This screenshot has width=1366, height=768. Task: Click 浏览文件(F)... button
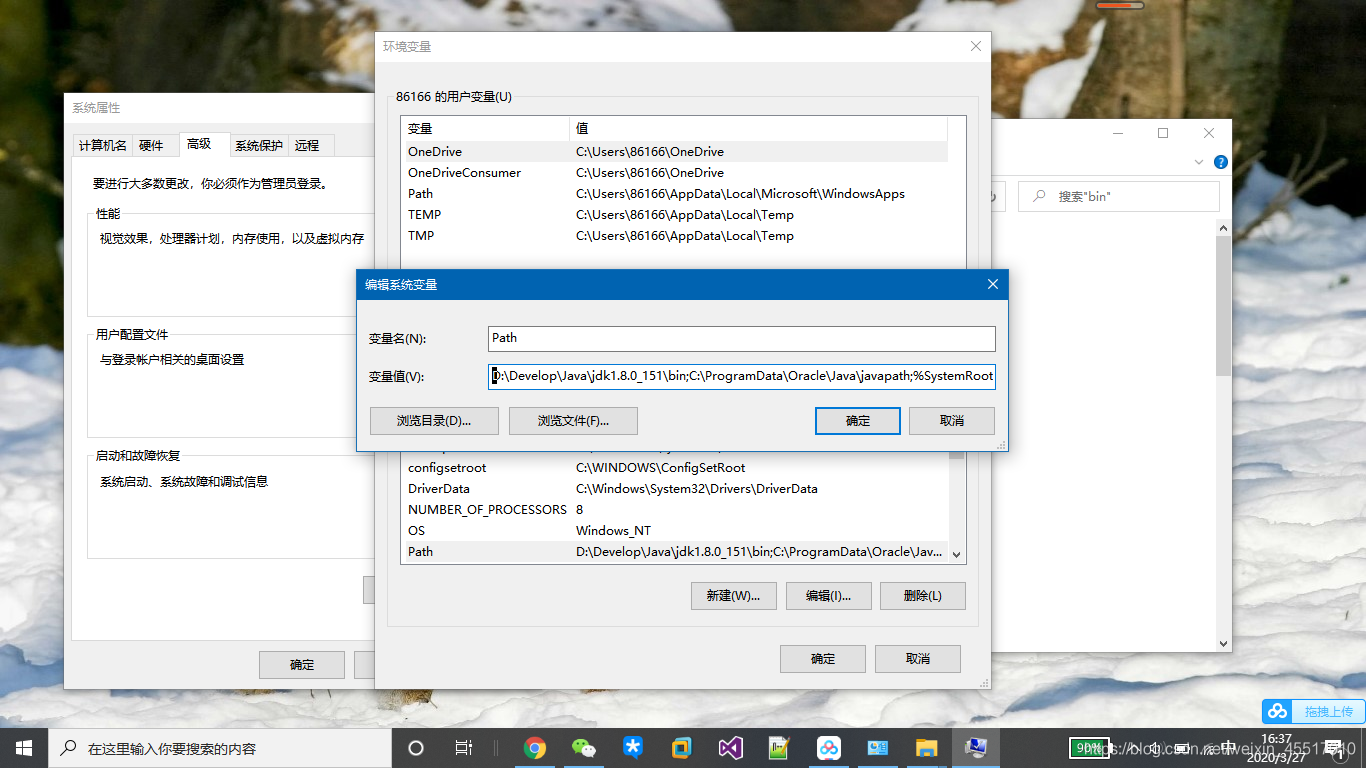click(573, 421)
